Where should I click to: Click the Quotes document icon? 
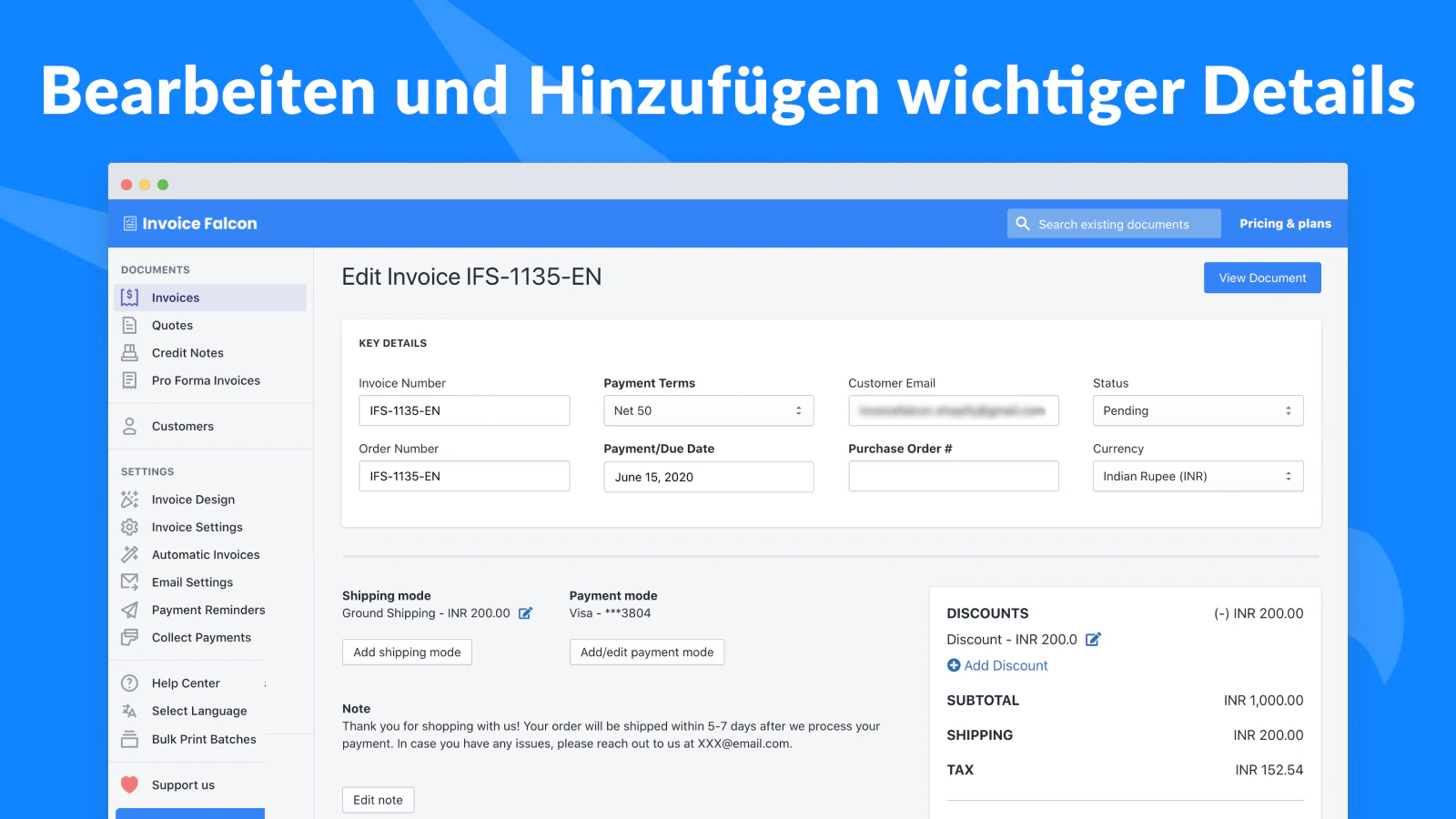tap(129, 325)
